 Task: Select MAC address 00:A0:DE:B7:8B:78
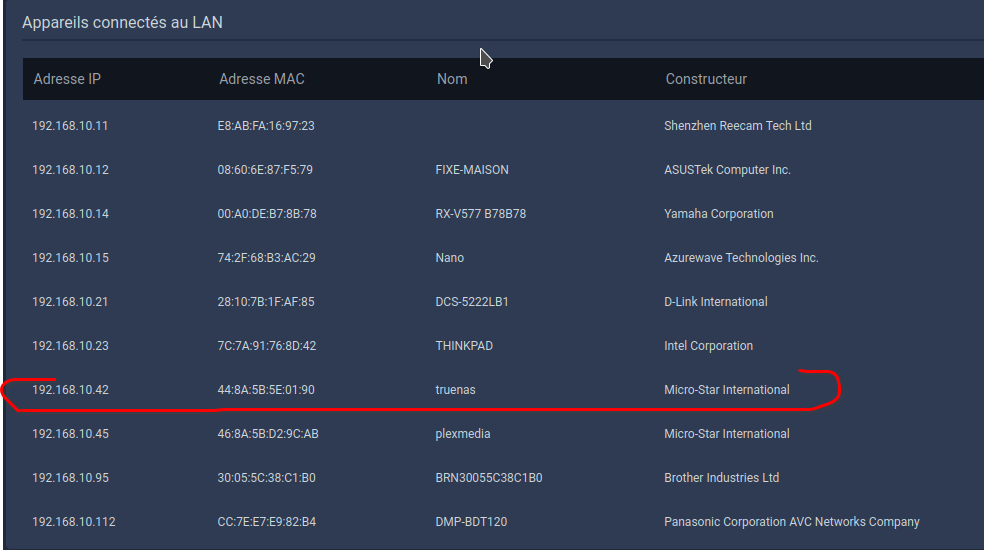[x=267, y=213]
